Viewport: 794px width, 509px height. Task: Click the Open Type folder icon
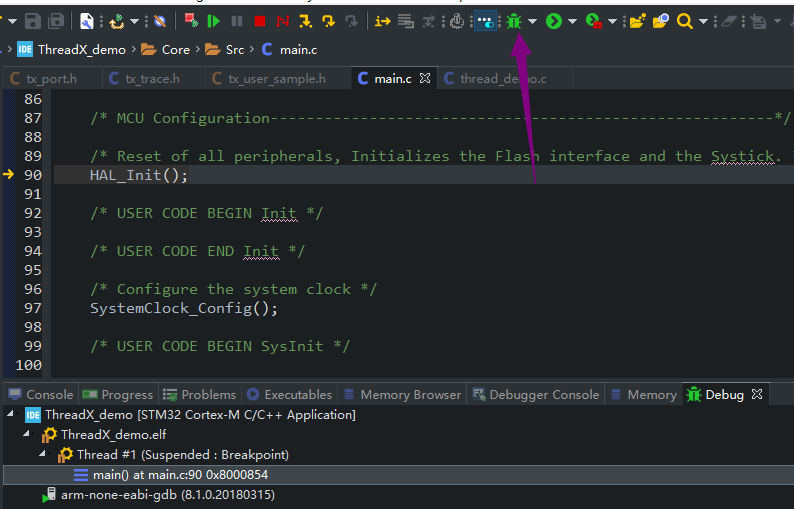(x=661, y=21)
